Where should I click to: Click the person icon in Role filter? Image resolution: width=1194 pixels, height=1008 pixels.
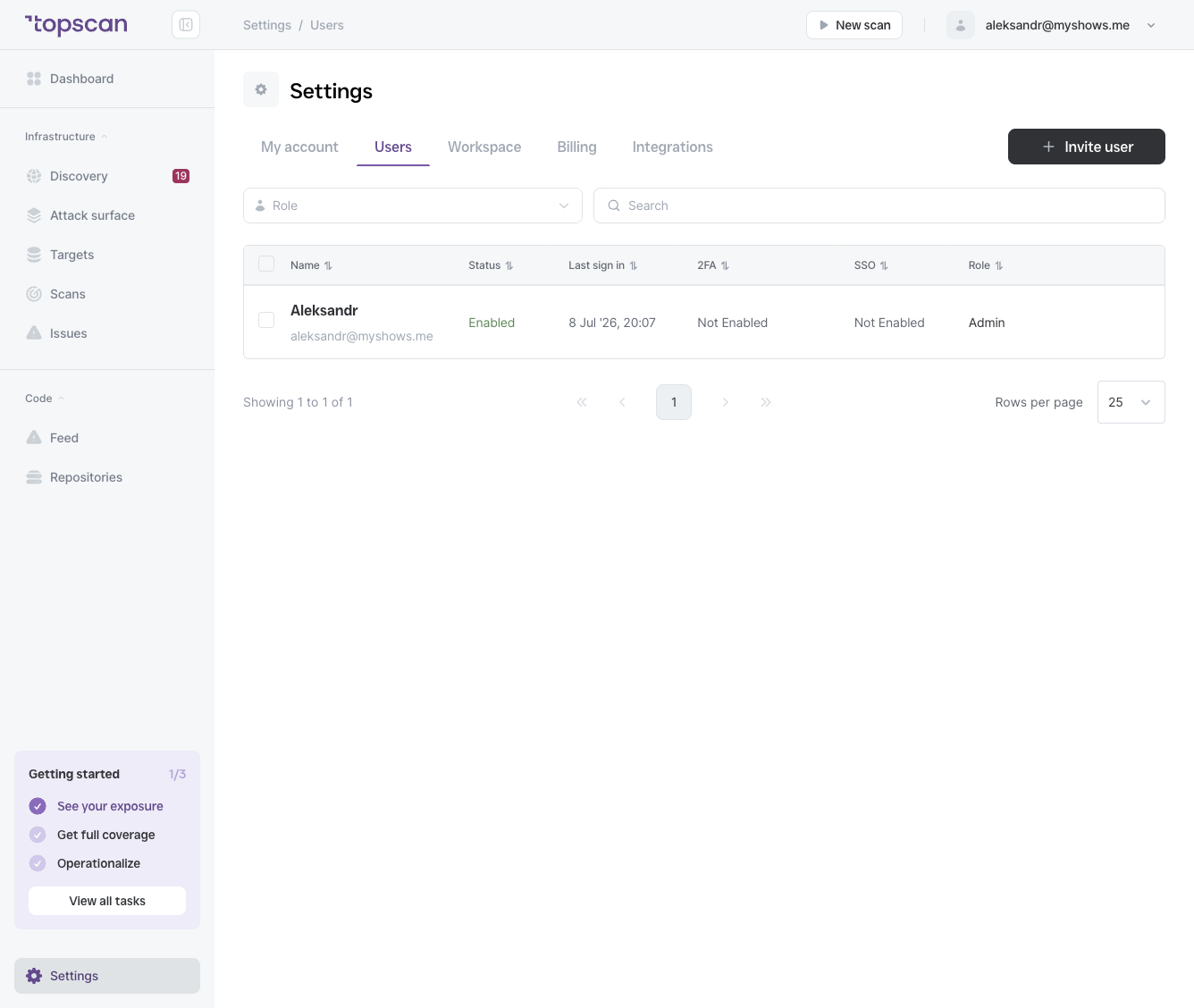(x=260, y=206)
